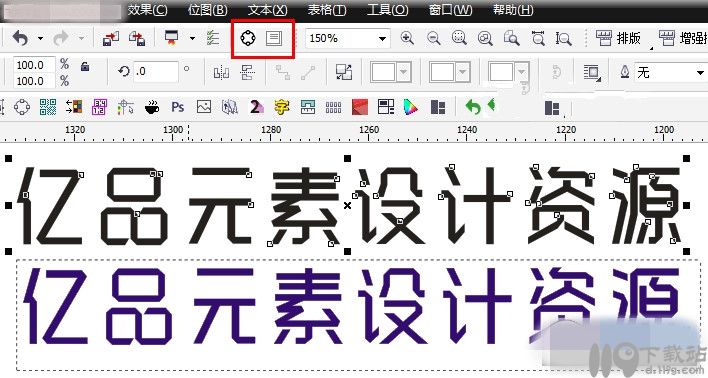Image resolution: width=708 pixels, height=378 pixels.
Task: Open the 工具(O) menu
Action: coord(387,10)
